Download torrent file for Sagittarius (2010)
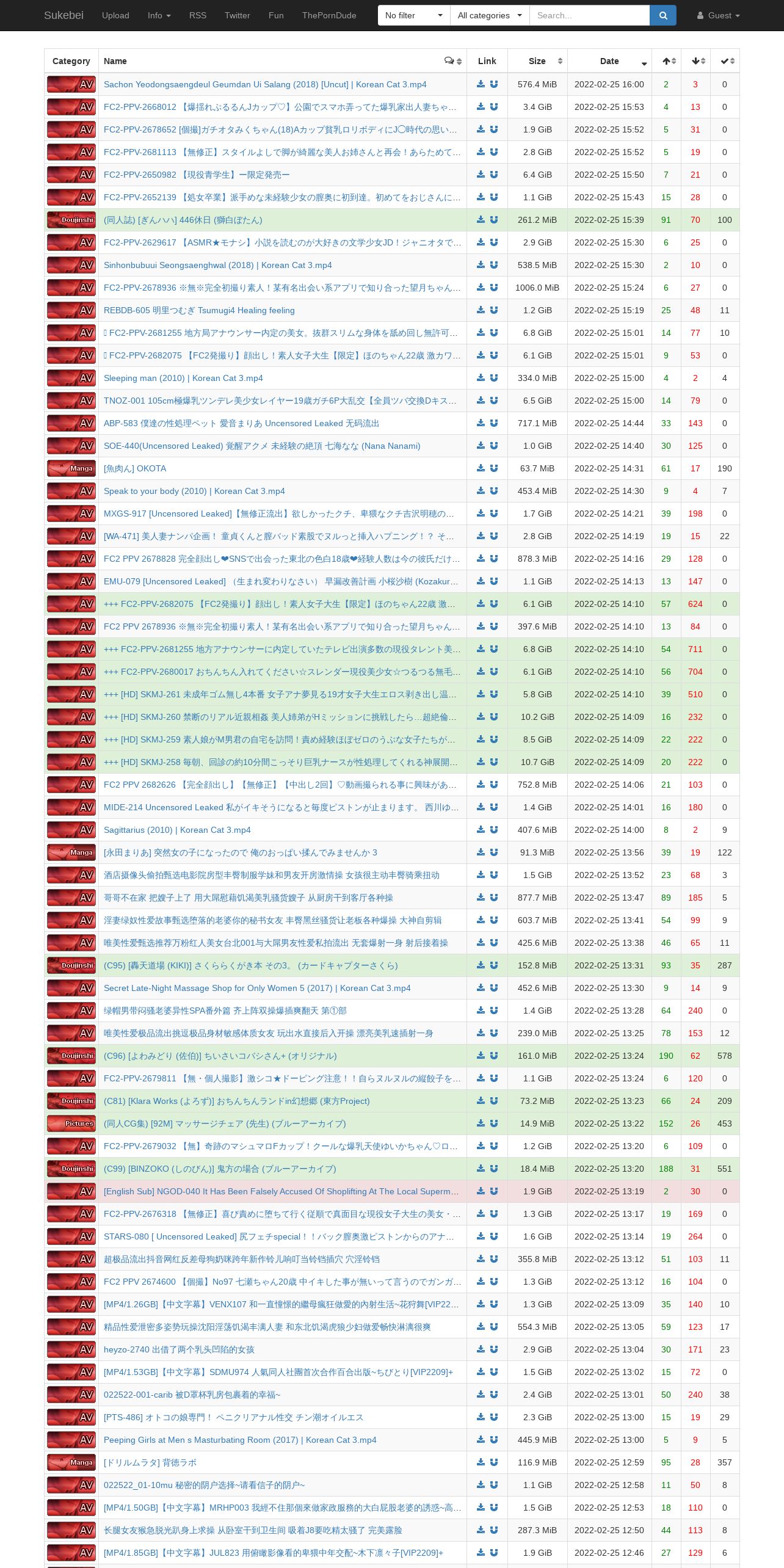Viewport: 784px width, 1568px height. [481, 830]
